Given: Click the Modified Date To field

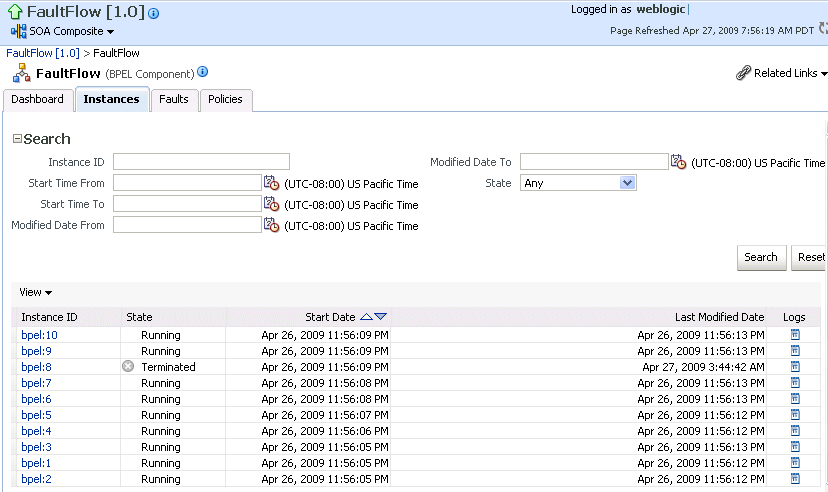Looking at the screenshot, I should 594,162.
